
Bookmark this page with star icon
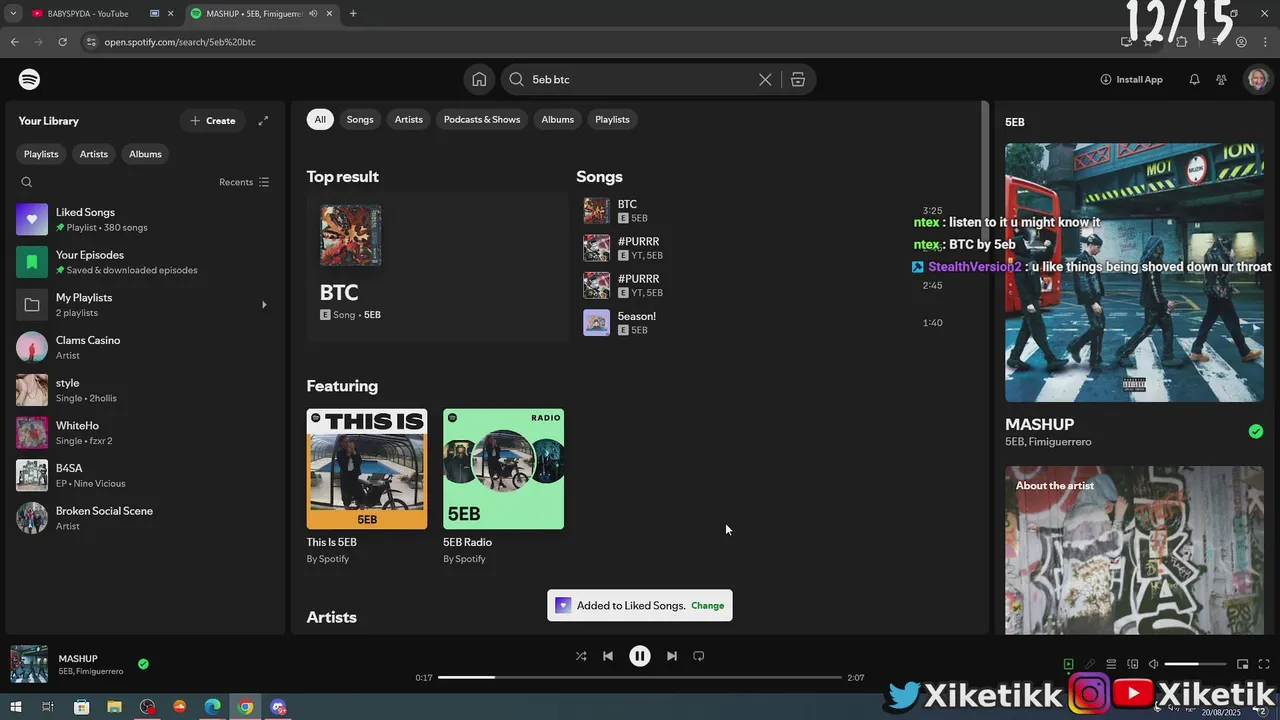coord(1148,42)
